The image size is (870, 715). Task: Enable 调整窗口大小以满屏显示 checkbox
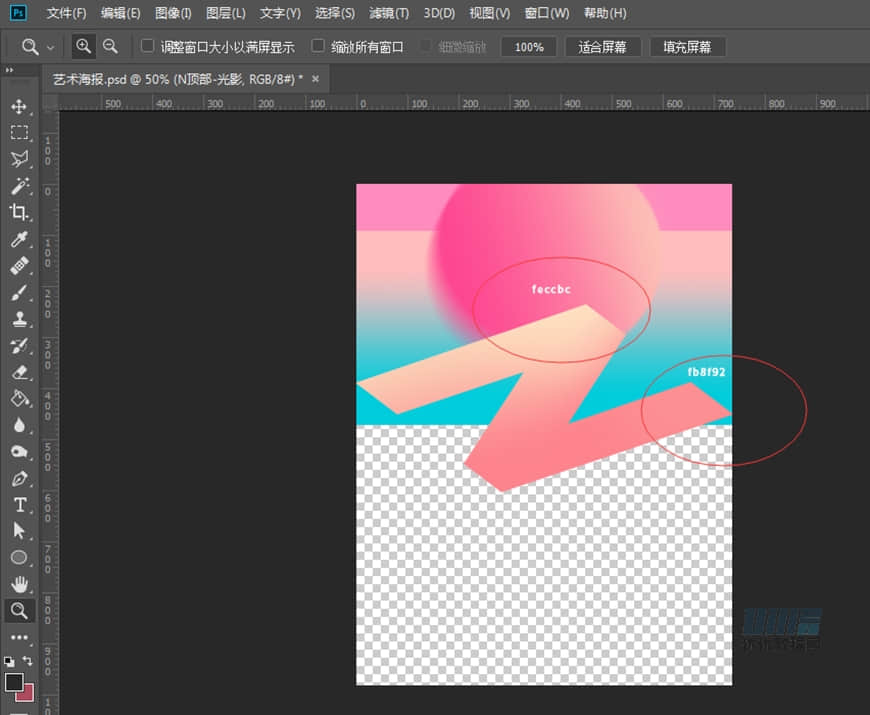pos(148,46)
